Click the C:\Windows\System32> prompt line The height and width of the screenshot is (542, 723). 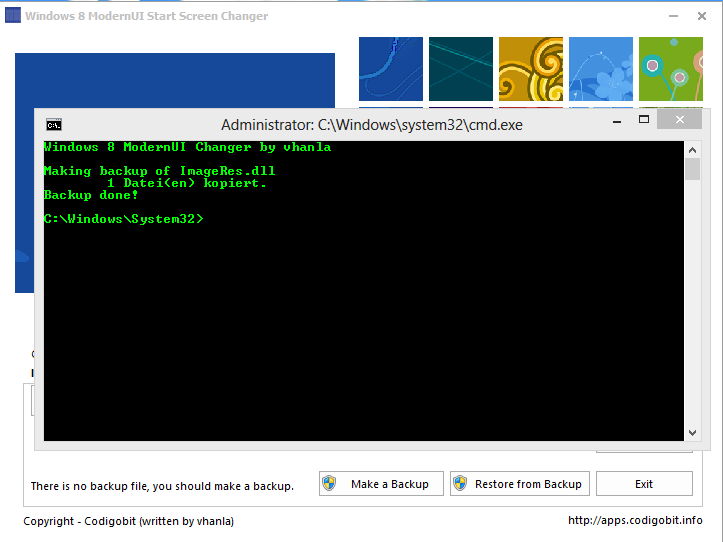[124, 219]
